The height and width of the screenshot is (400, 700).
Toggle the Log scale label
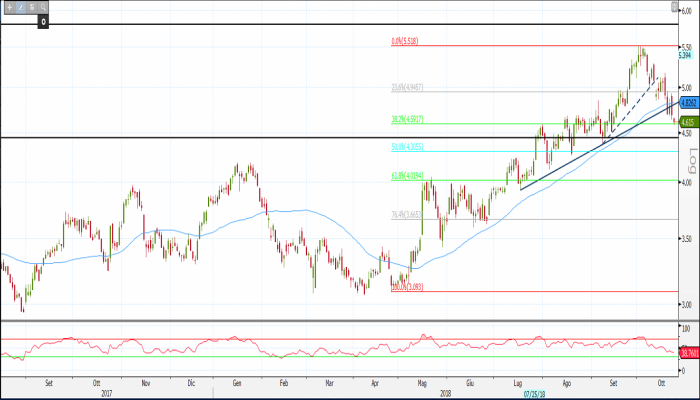pos(689,162)
